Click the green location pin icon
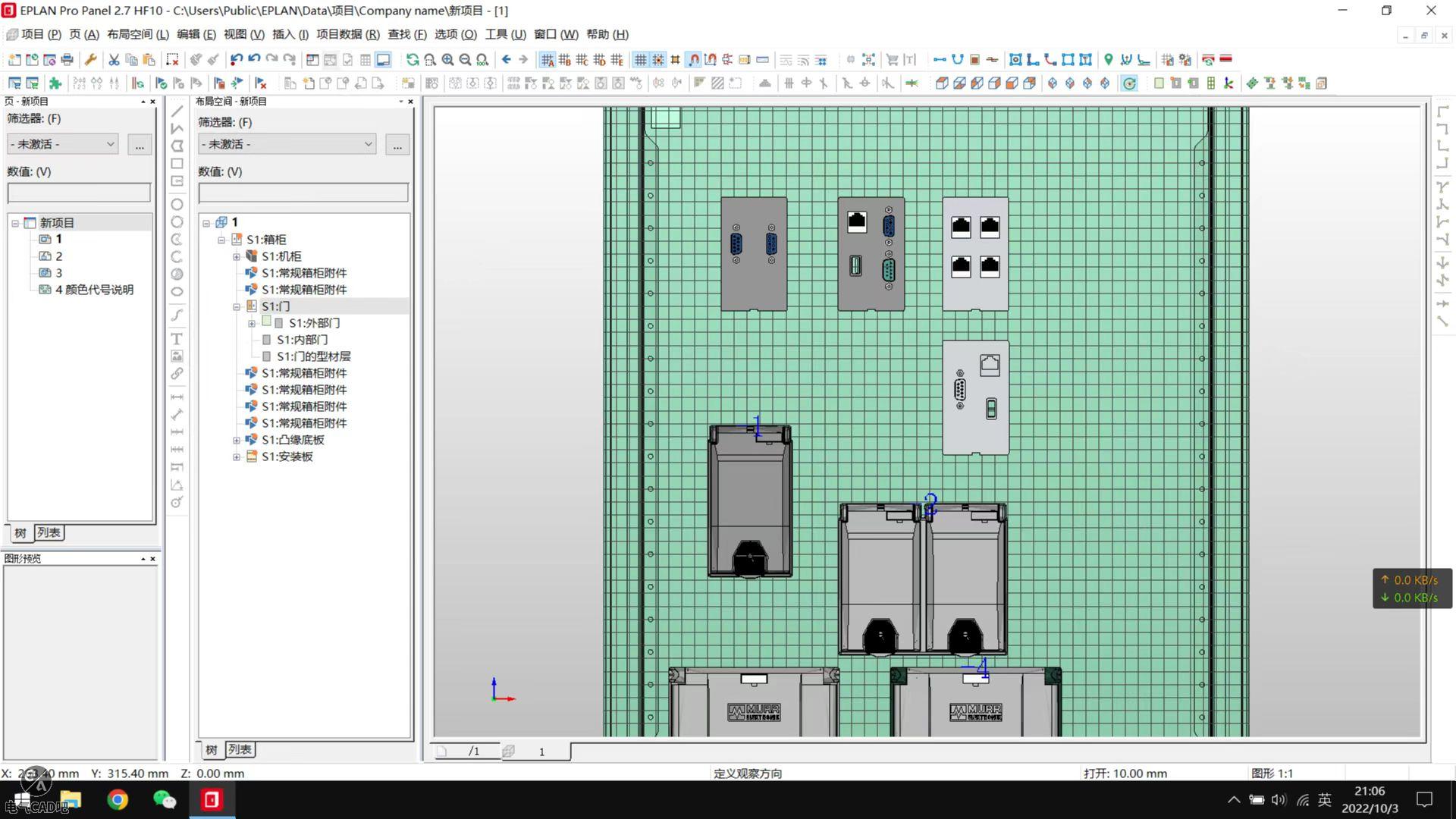The image size is (1456, 819). [x=1108, y=59]
